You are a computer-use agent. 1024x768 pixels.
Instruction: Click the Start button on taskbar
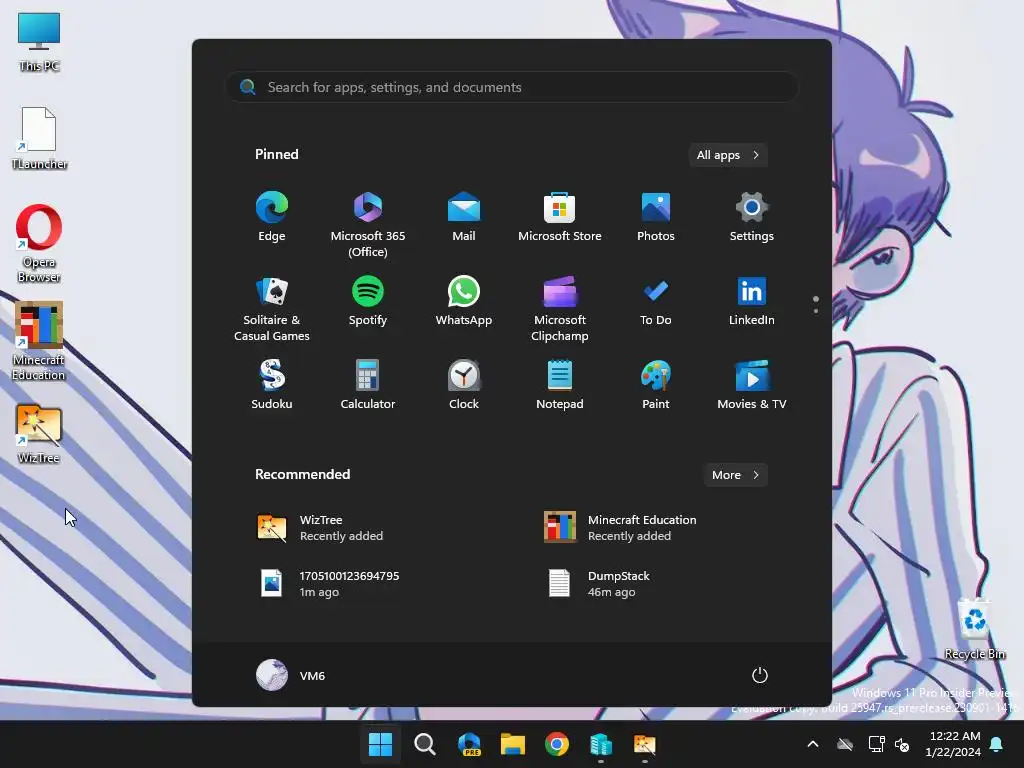pos(380,744)
